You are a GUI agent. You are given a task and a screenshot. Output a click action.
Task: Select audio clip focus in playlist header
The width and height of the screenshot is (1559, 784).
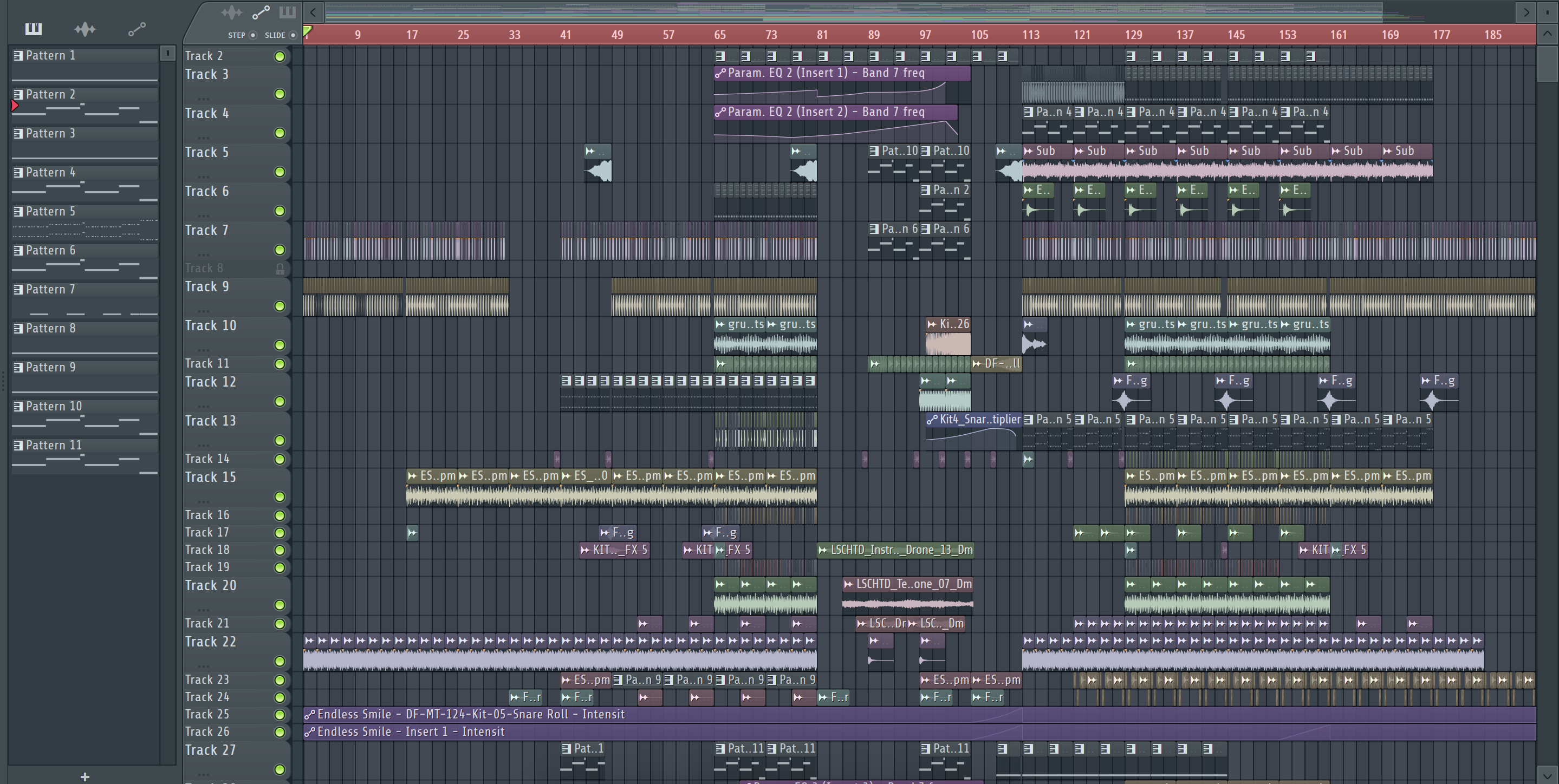click(x=231, y=12)
